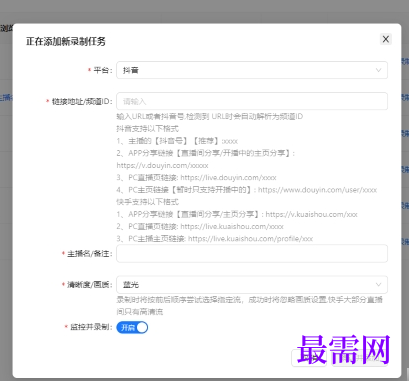Click the text https://live.kuaishou.com/xxxx
The width and height of the screenshot is (409, 381).
click(232, 227)
